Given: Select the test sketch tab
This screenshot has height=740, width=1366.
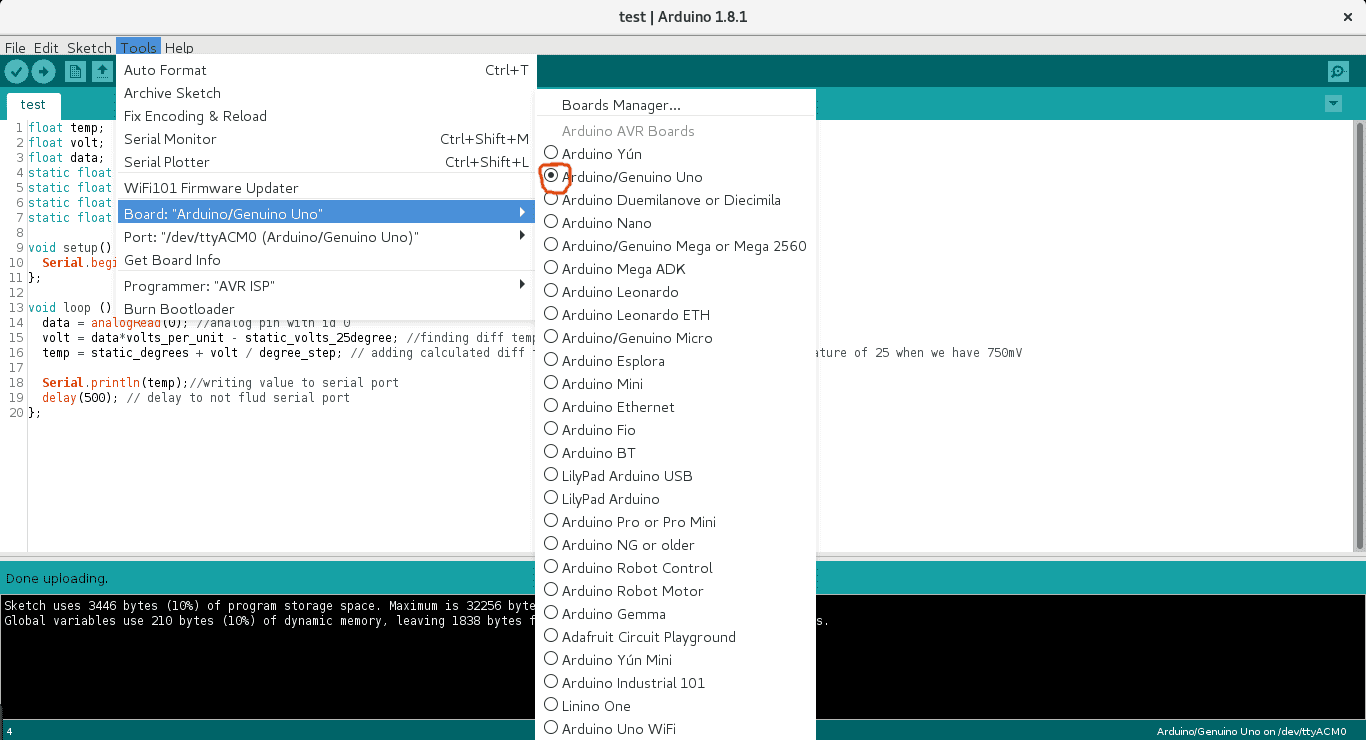Looking at the screenshot, I should click(x=33, y=105).
